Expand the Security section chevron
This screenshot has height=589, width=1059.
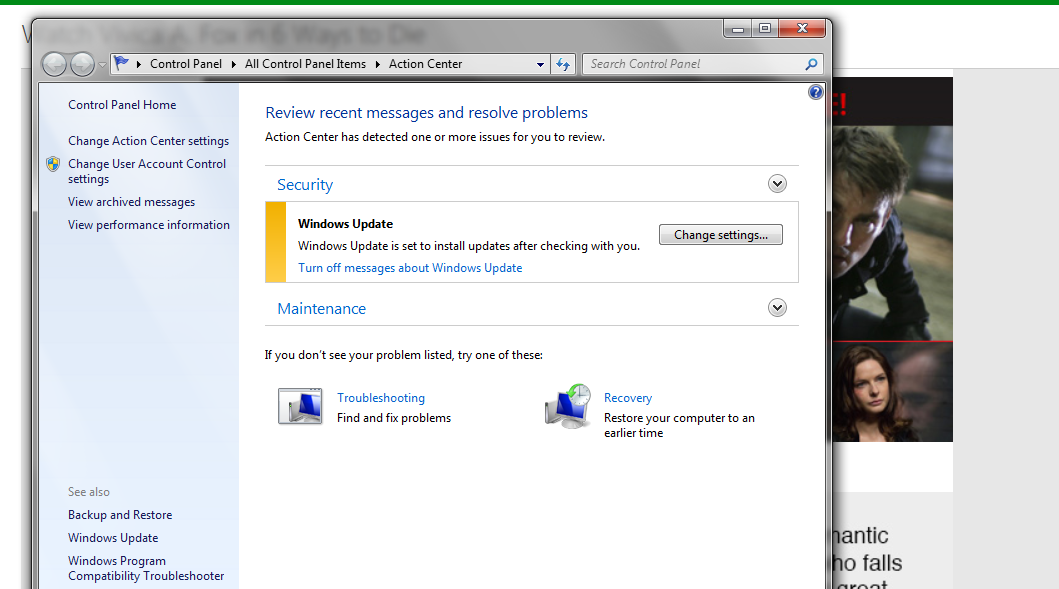click(777, 184)
